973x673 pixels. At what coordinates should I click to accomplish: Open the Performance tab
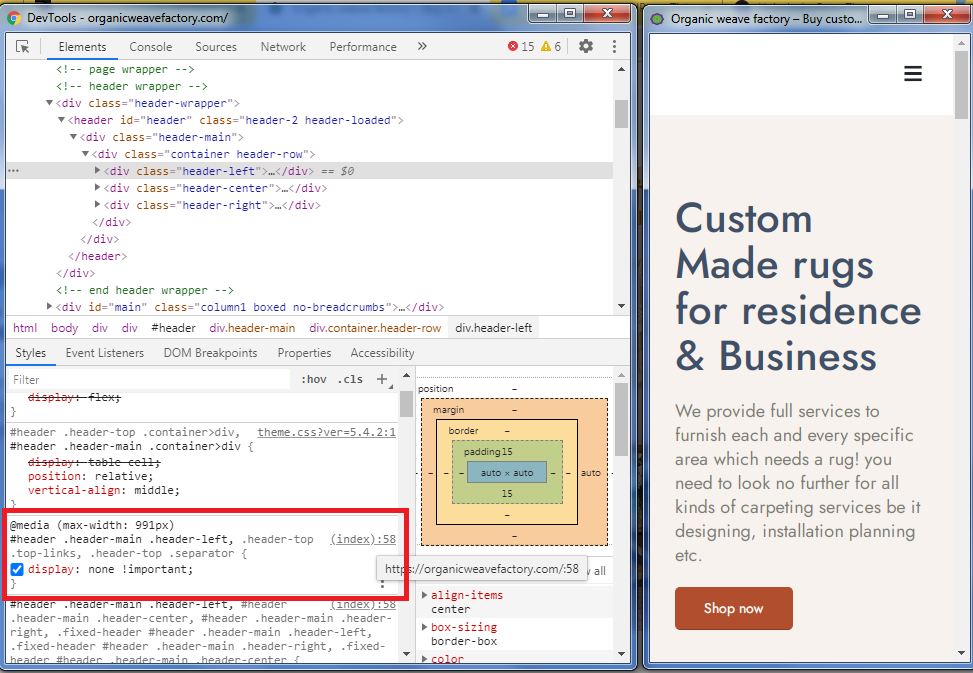pyautogui.click(x=363, y=47)
